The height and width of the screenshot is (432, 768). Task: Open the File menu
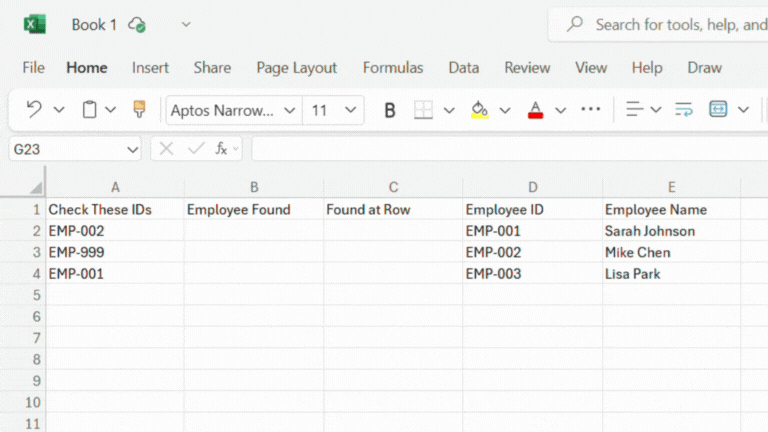pyautogui.click(x=33, y=68)
